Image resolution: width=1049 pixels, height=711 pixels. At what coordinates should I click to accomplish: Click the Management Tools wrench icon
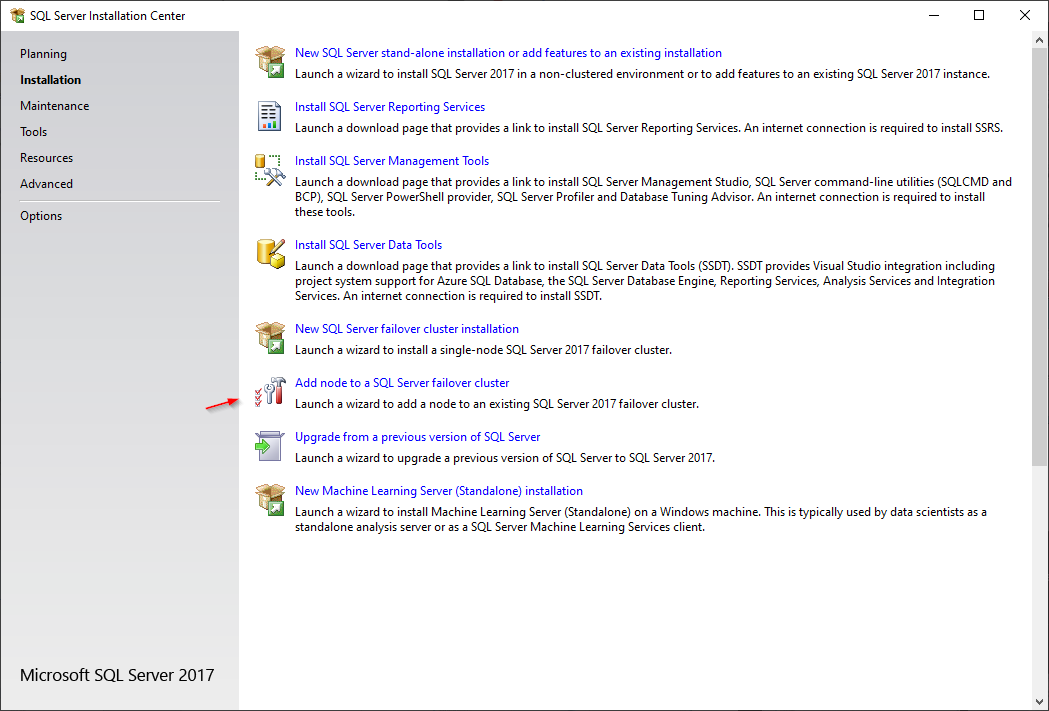[270, 170]
